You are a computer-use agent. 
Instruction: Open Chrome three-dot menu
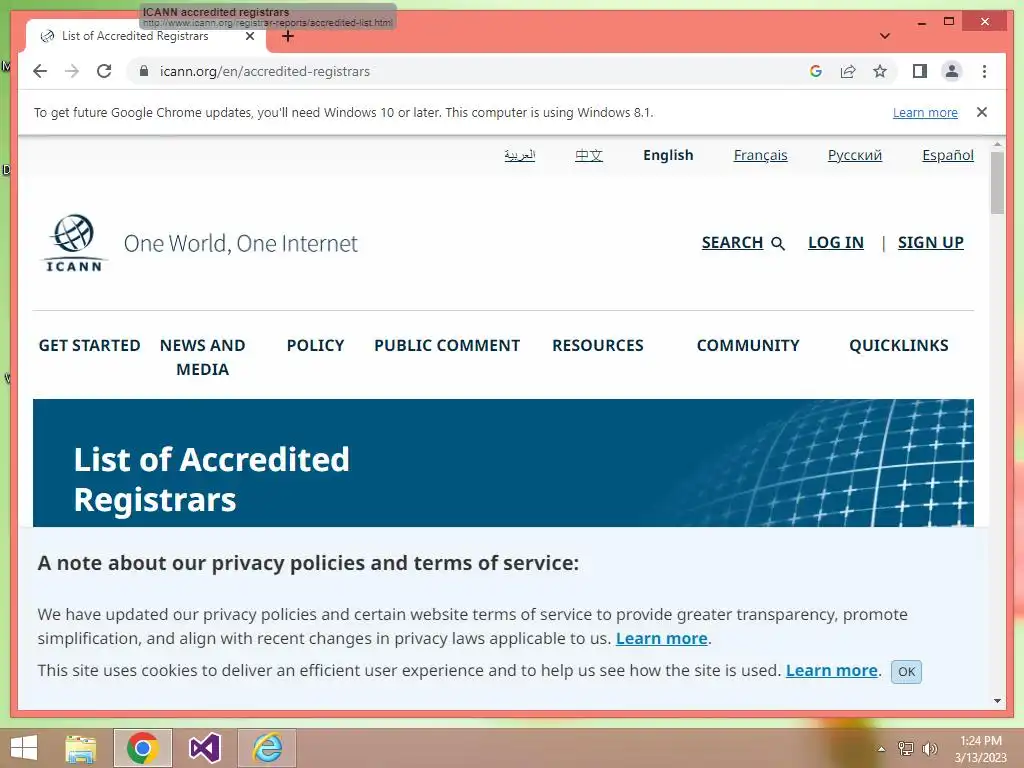click(984, 71)
